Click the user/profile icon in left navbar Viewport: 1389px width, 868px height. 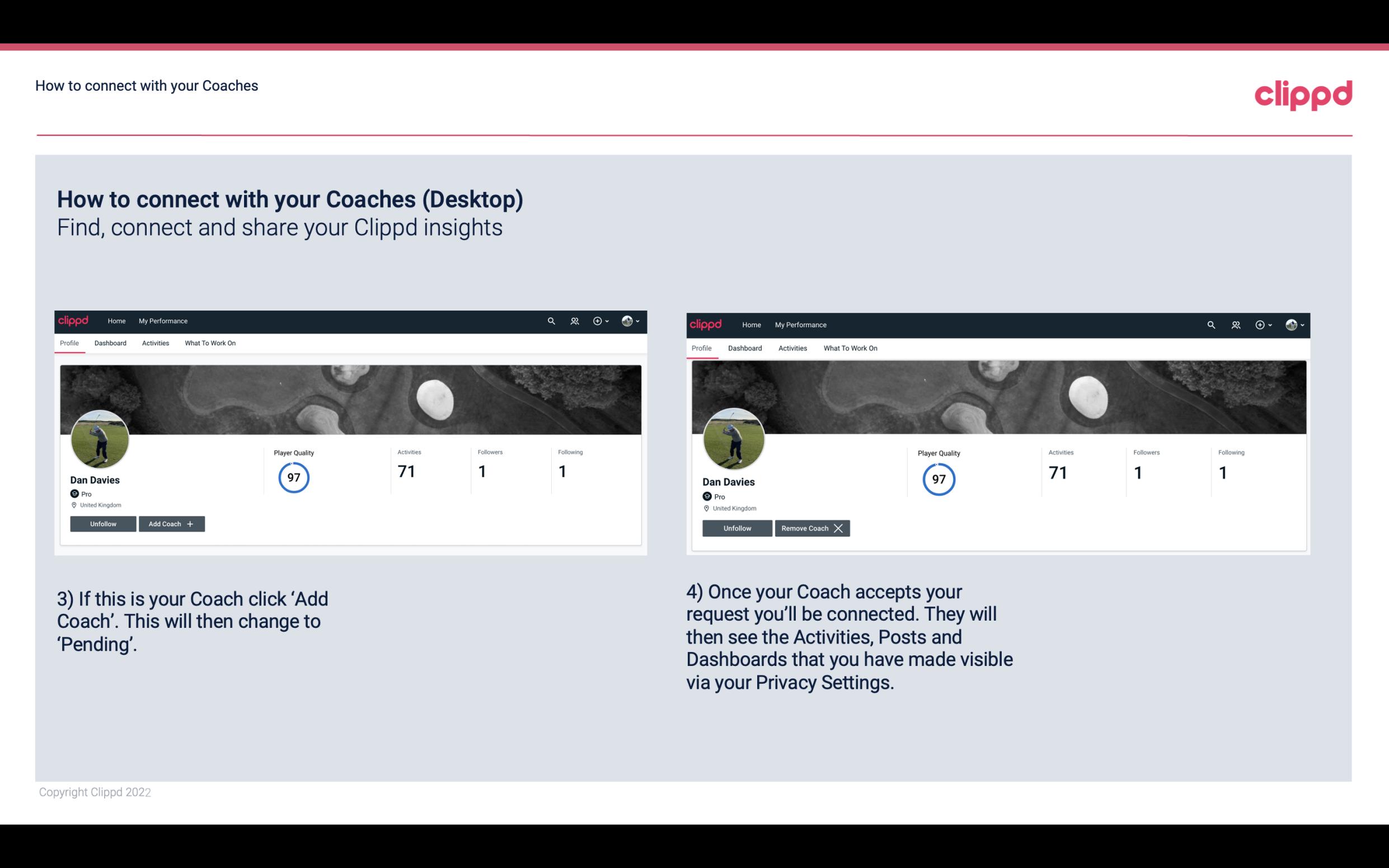pyautogui.click(x=575, y=320)
